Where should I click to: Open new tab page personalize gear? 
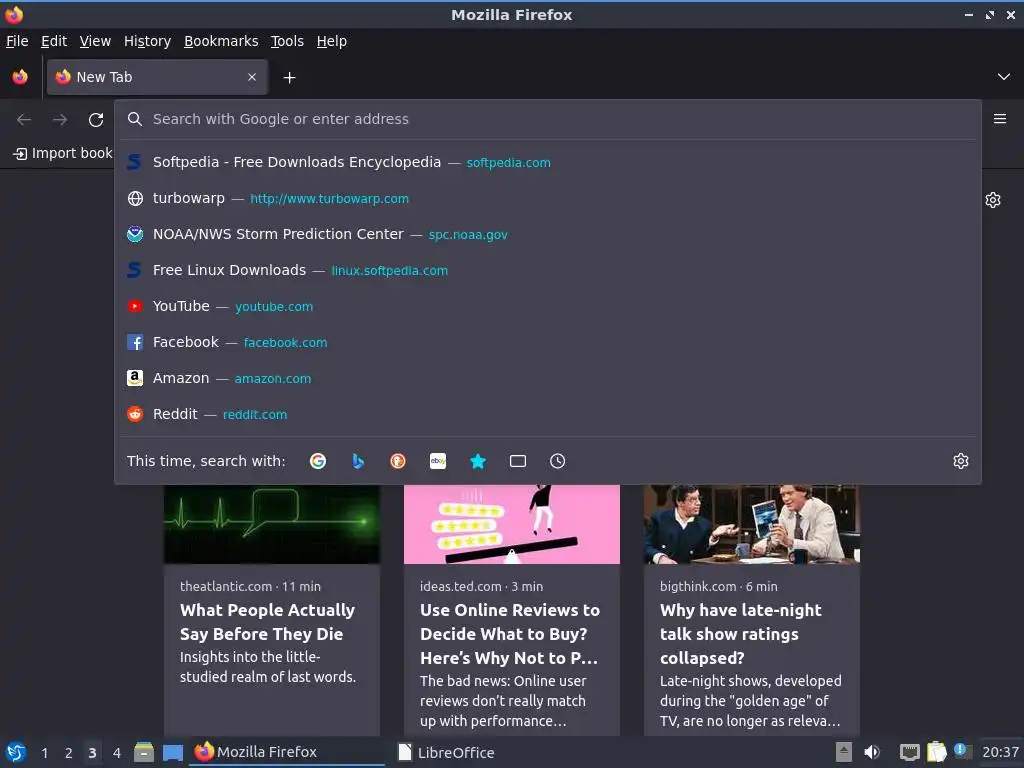993,200
